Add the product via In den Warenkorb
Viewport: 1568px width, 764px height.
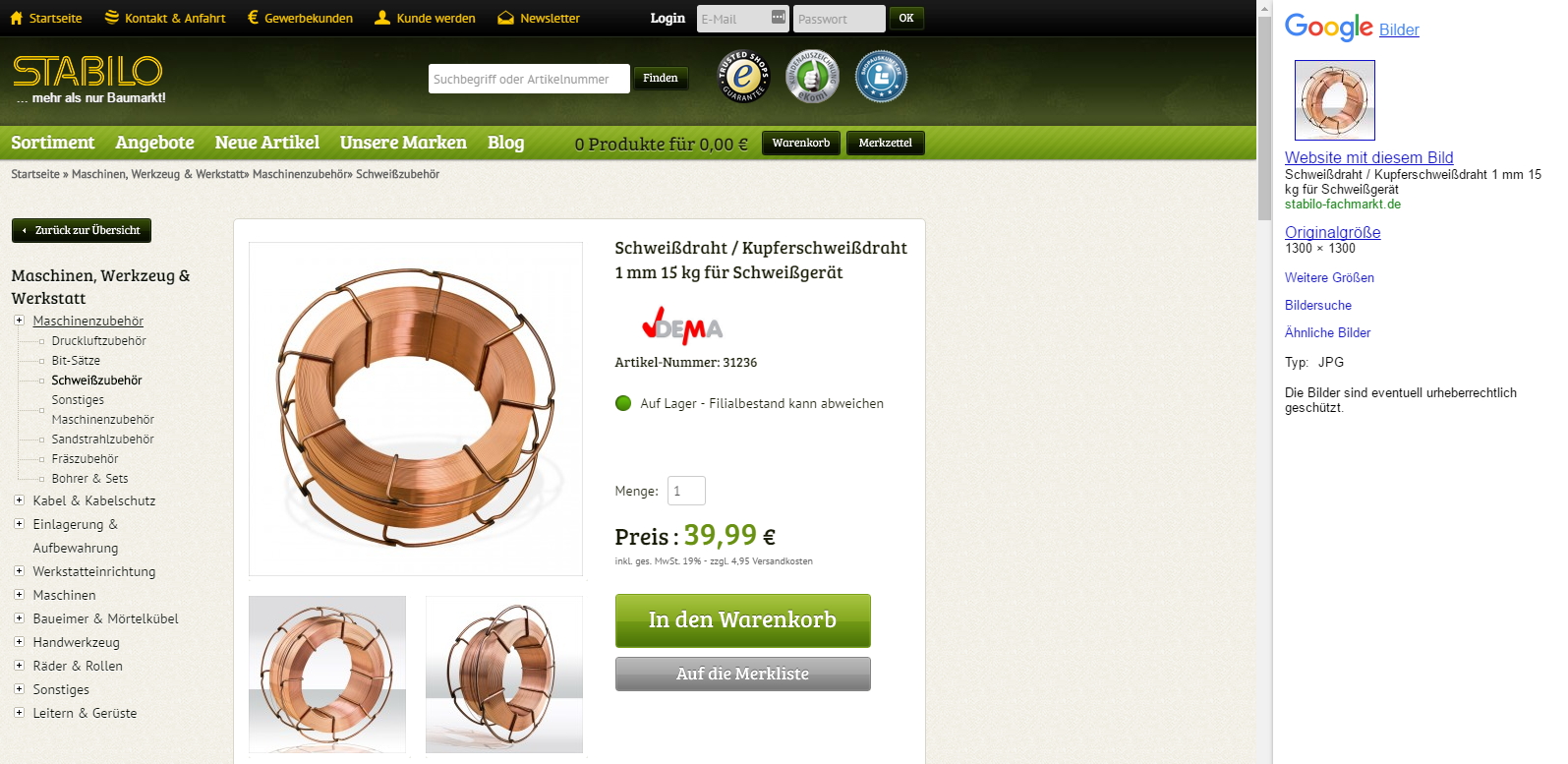click(x=743, y=620)
